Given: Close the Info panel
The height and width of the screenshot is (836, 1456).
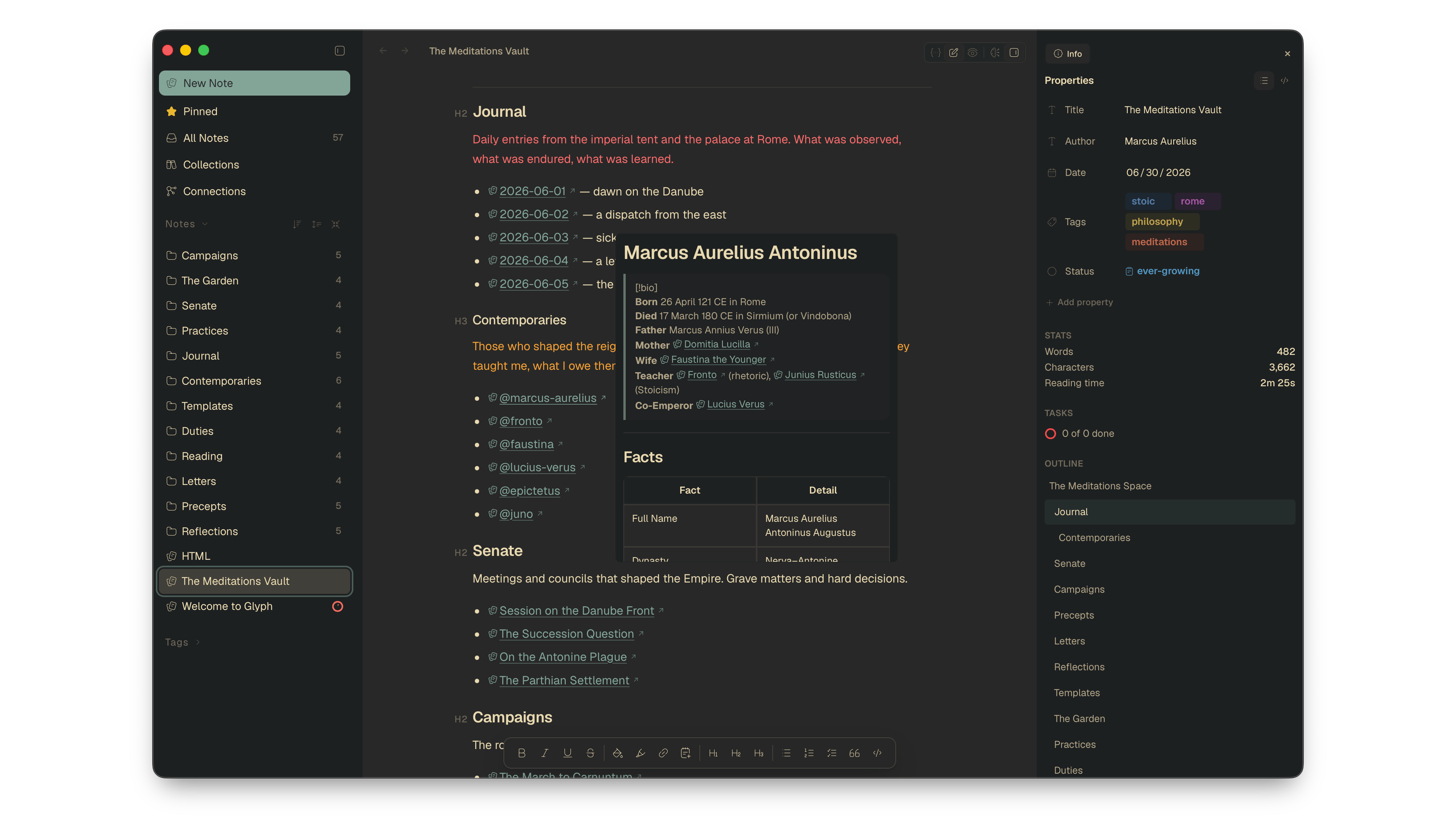Looking at the screenshot, I should [x=1287, y=53].
